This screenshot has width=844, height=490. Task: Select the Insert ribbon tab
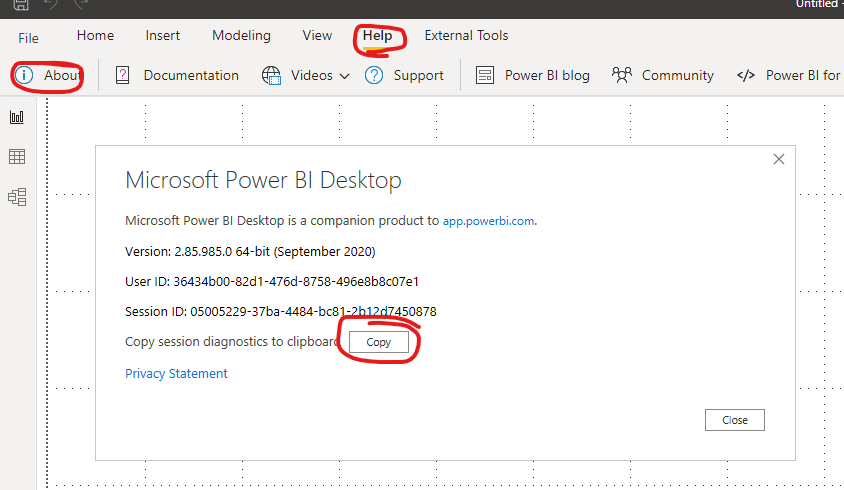163,36
